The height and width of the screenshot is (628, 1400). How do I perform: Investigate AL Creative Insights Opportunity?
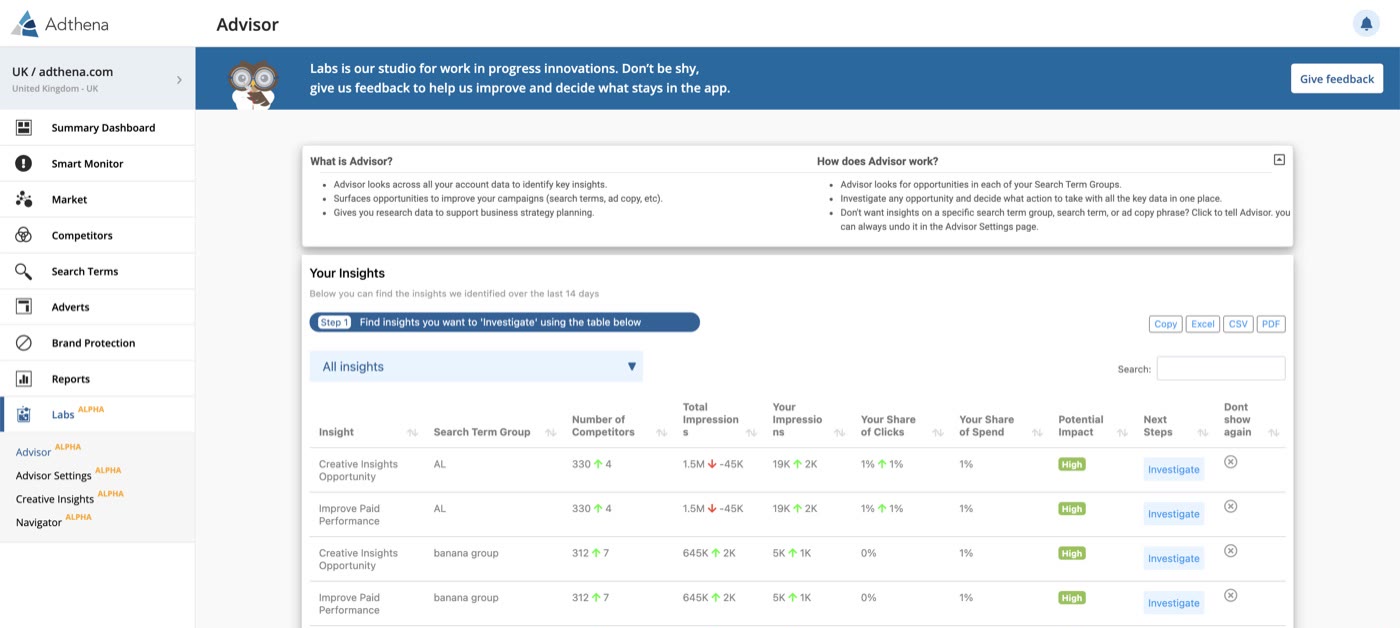coord(1174,469)
